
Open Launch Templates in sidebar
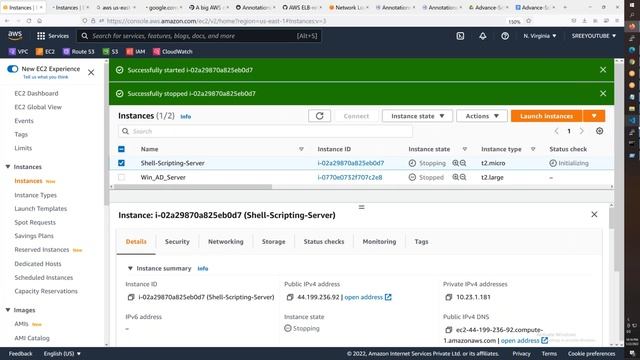pyautogui.click(x=40, y=209)
